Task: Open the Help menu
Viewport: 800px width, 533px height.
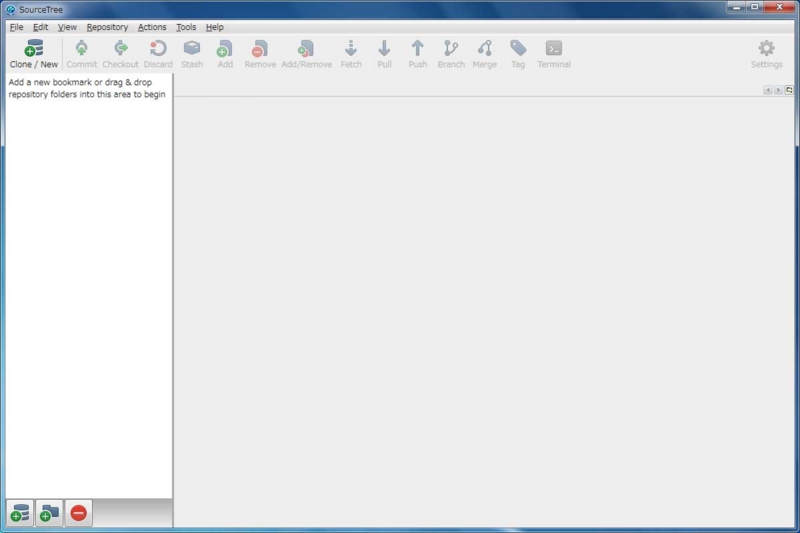Action: pyautogui.click(x=215, y=27)
